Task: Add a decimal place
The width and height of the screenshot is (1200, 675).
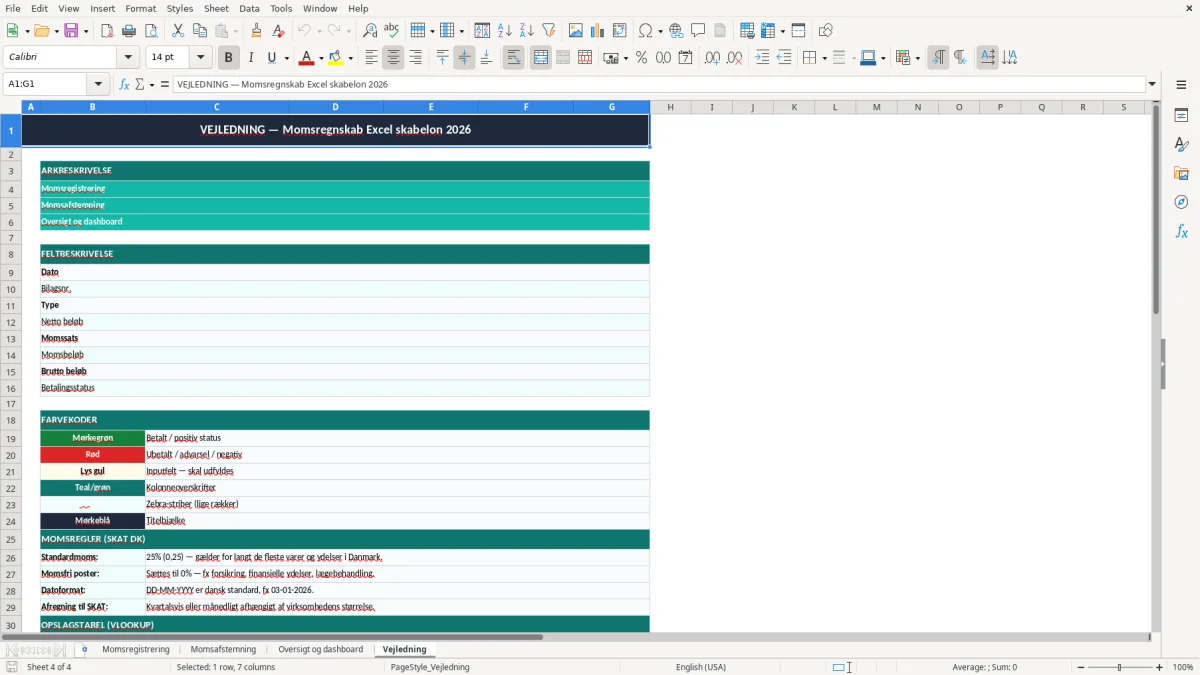Action: pyautogui.click(x=712, y=58)
